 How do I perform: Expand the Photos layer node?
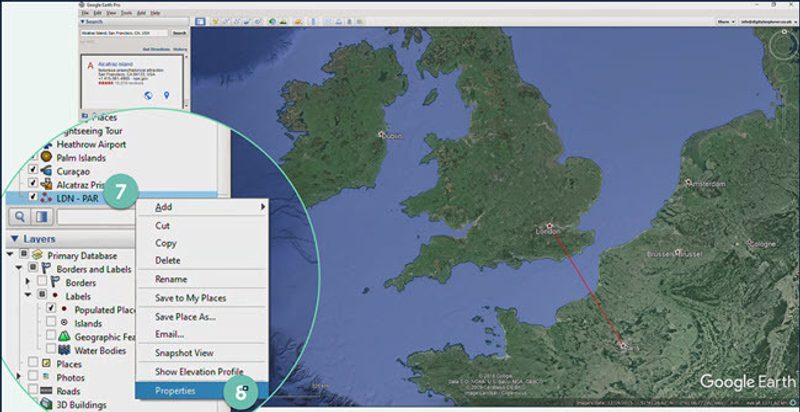tap(19, 376)
